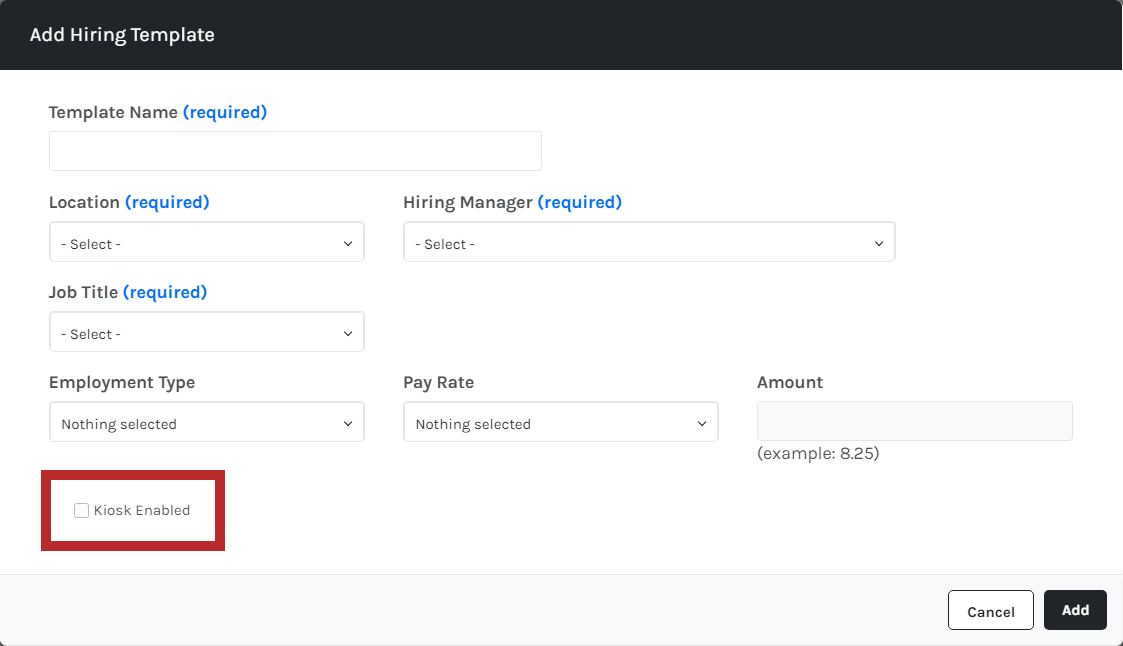Open the Location dropdown

point(207,242)
